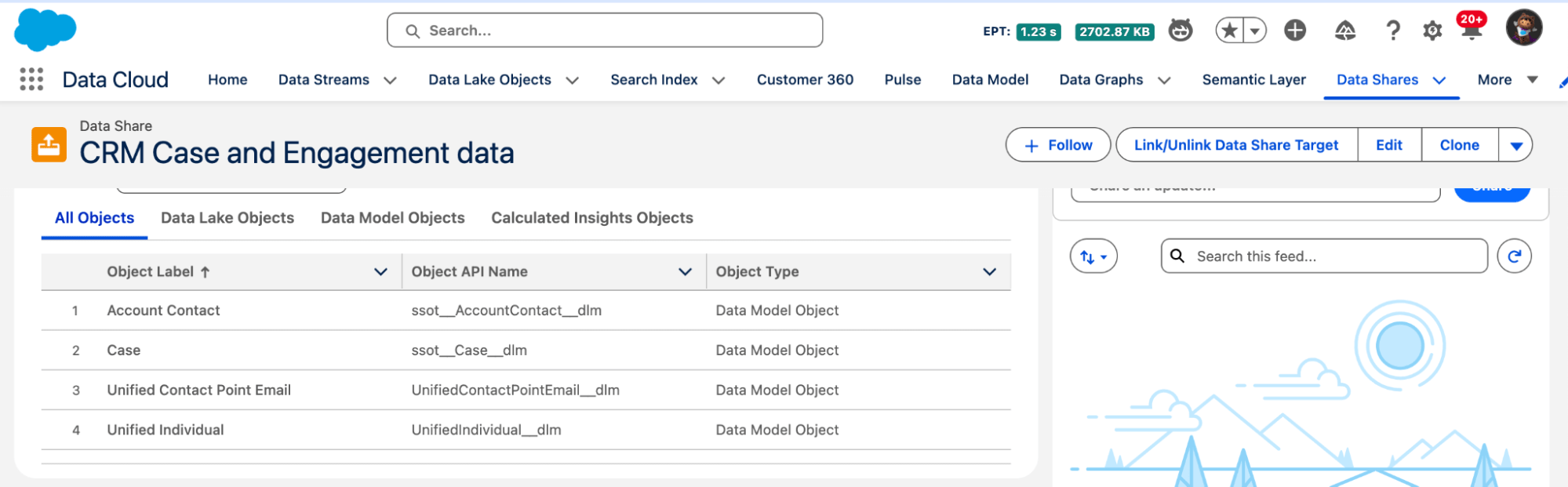The image size is (1568, 487).
Task: Click UnifiedContactPointEmail__dlm cell
Action: 515,390
